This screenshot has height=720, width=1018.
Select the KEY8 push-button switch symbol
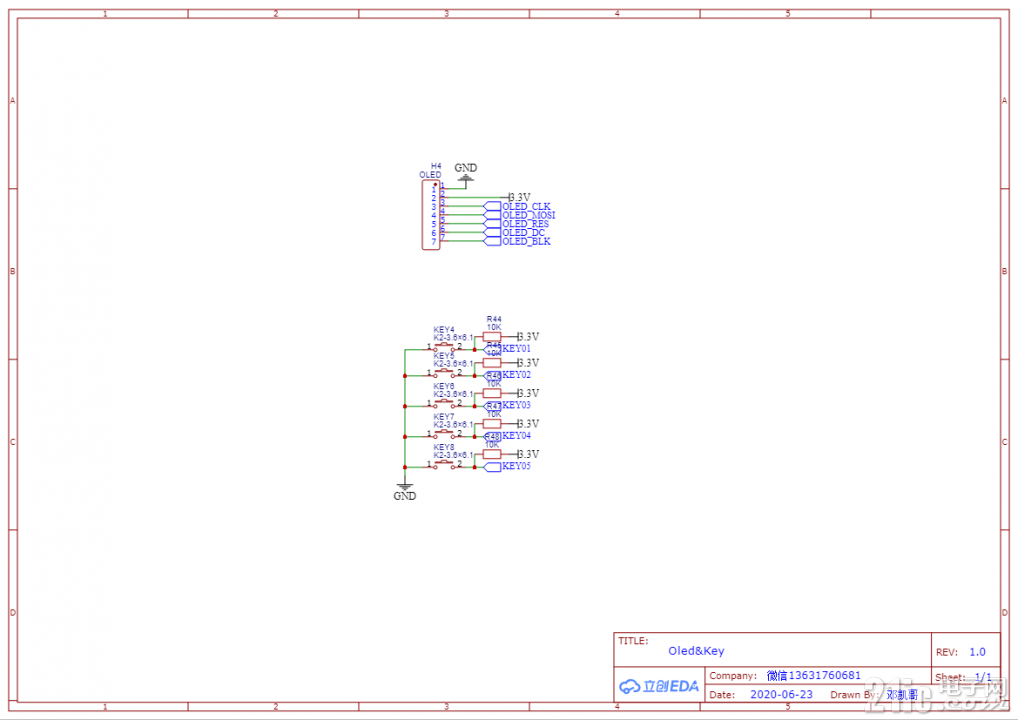[x=445, y=465]
